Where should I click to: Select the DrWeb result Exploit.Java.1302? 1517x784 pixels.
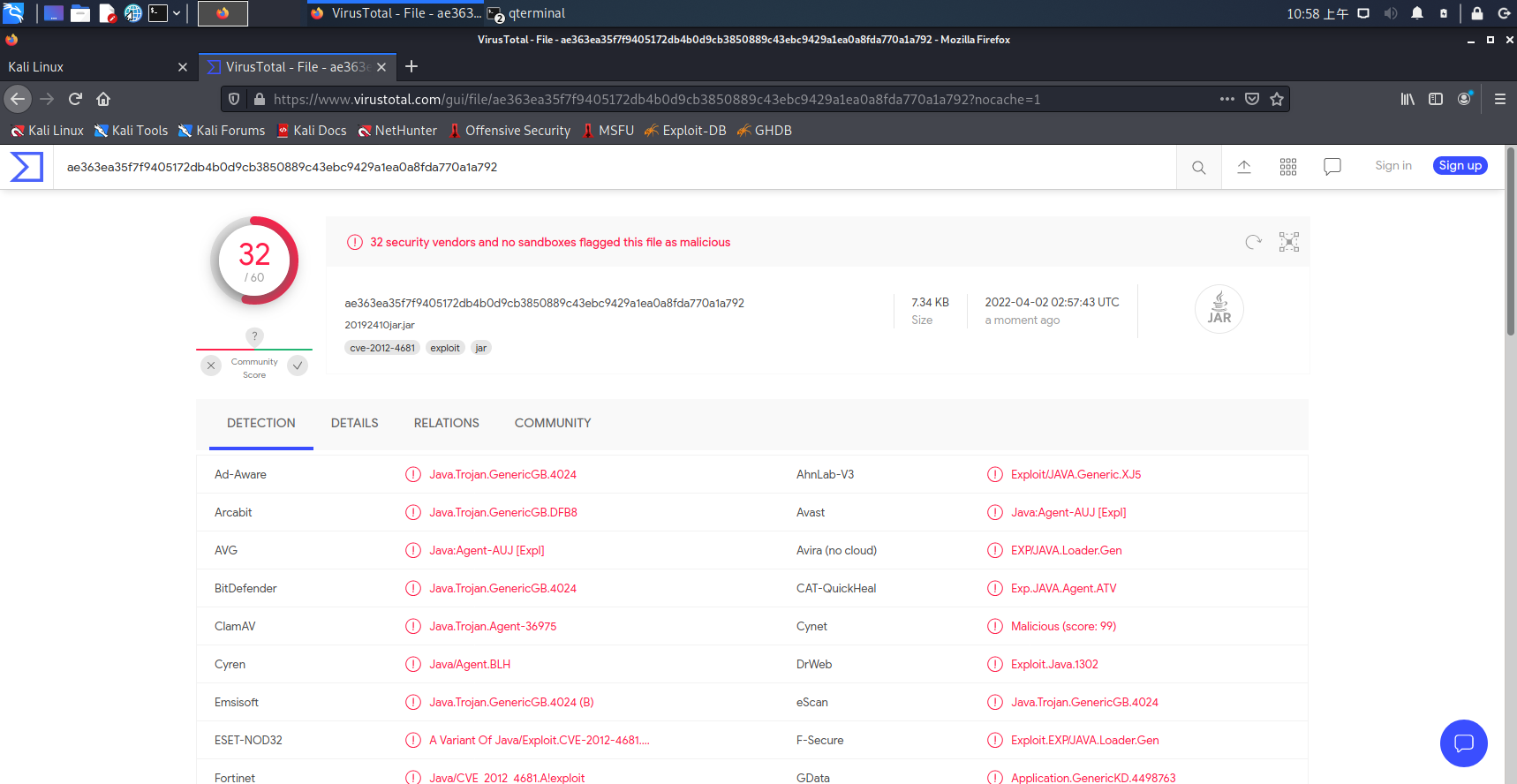tap(1054, 665)
